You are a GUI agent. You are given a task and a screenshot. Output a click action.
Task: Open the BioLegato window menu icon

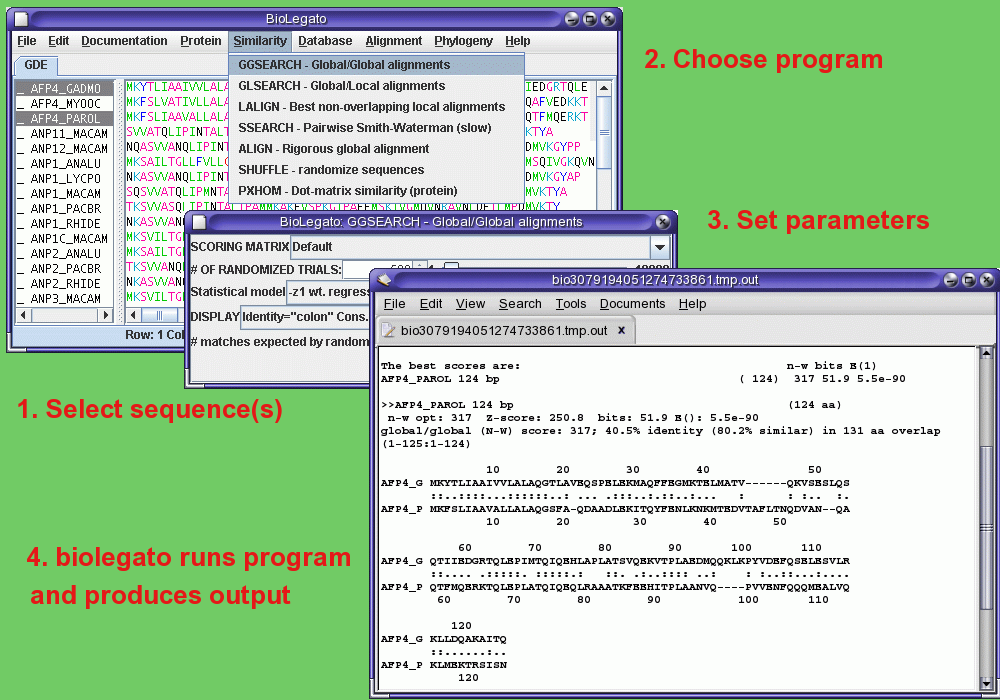point(21,19)
